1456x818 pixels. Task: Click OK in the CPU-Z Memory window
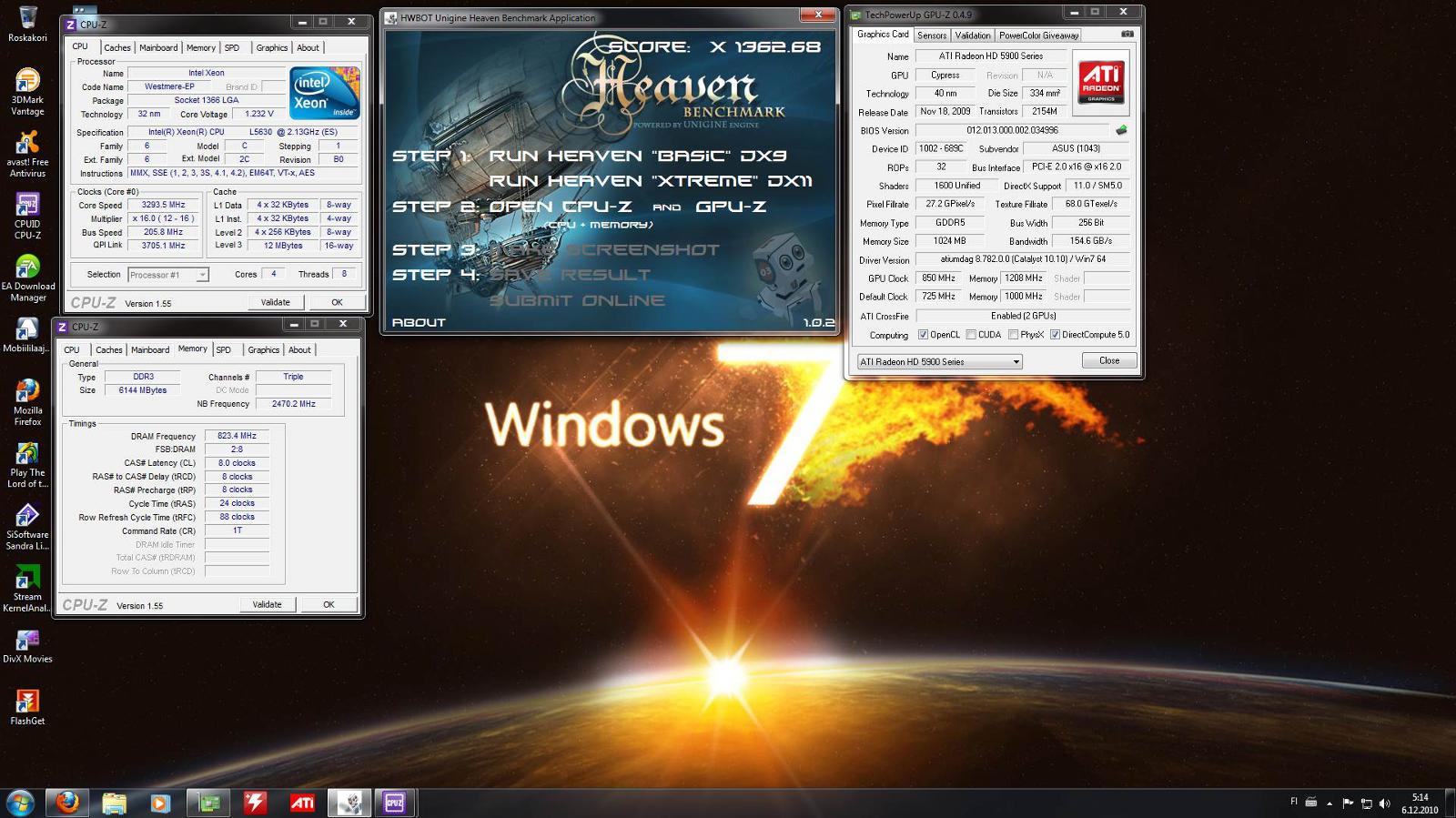[329, 604]
